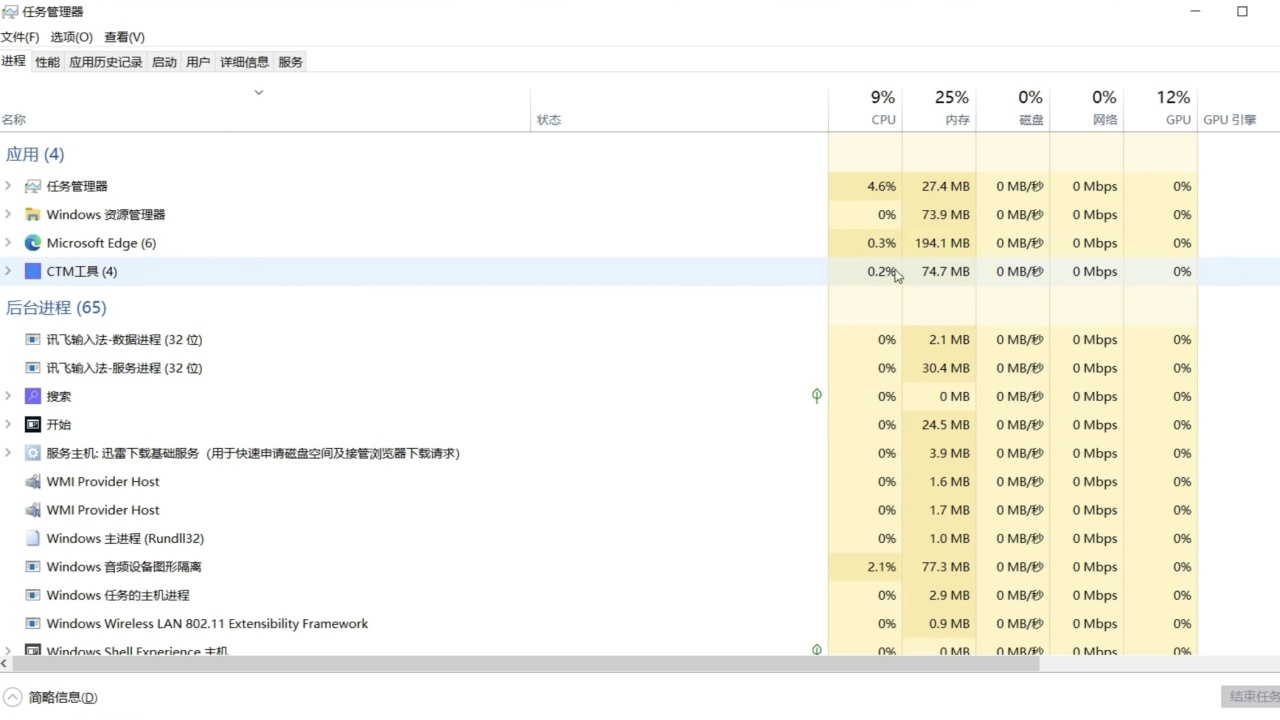Screen dimensions: 1280x720
Task: Open the 查看(V) menu
Action: click(x=124, y=37)
